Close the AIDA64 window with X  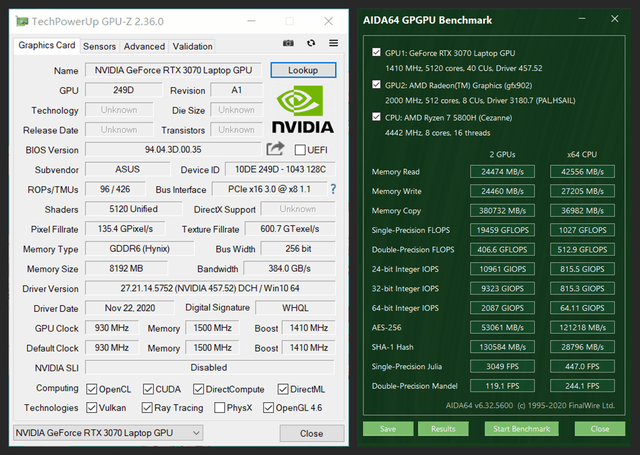point(615,19)
